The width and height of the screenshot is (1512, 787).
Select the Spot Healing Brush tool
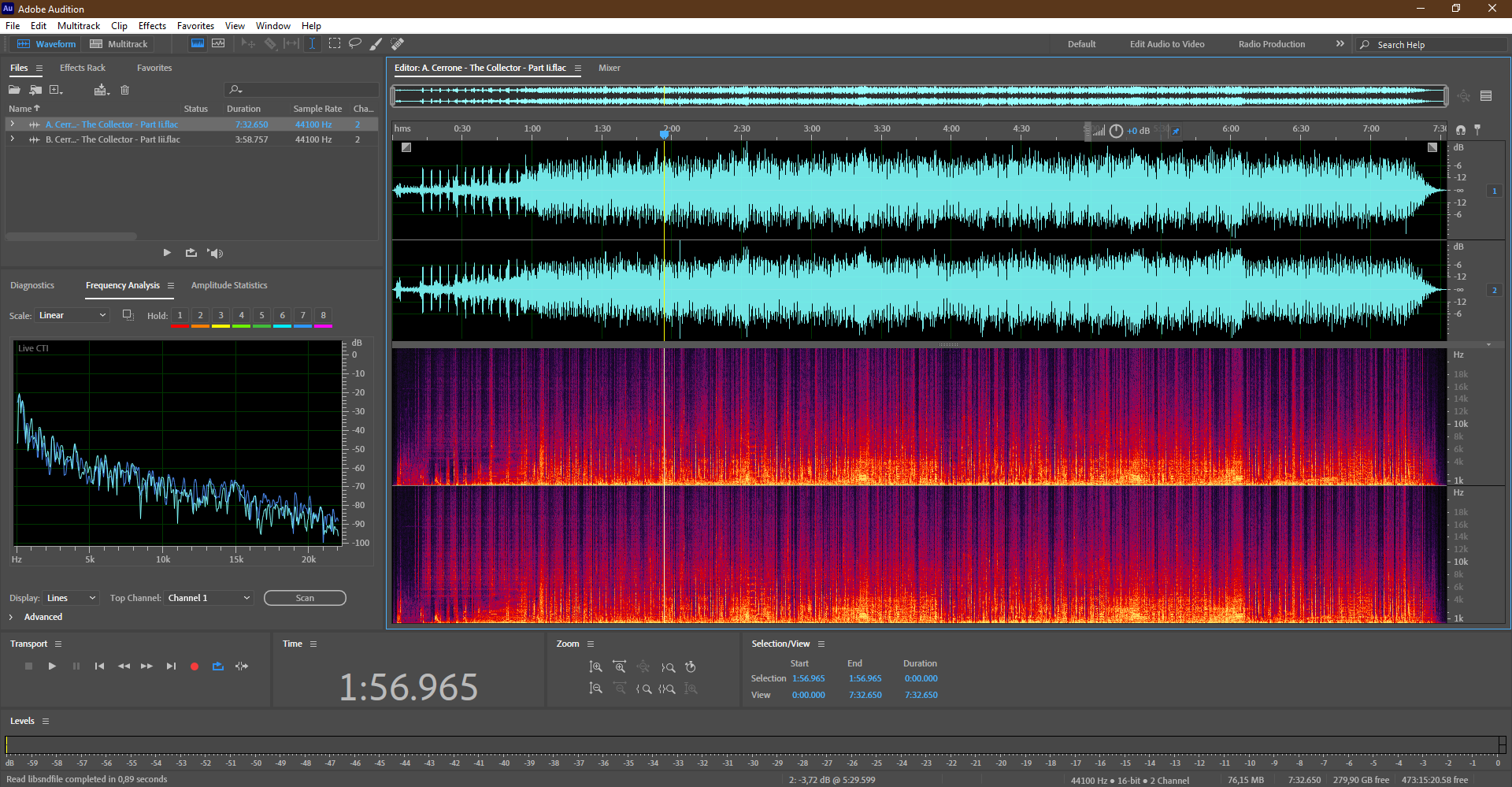(x=398, y=44)
